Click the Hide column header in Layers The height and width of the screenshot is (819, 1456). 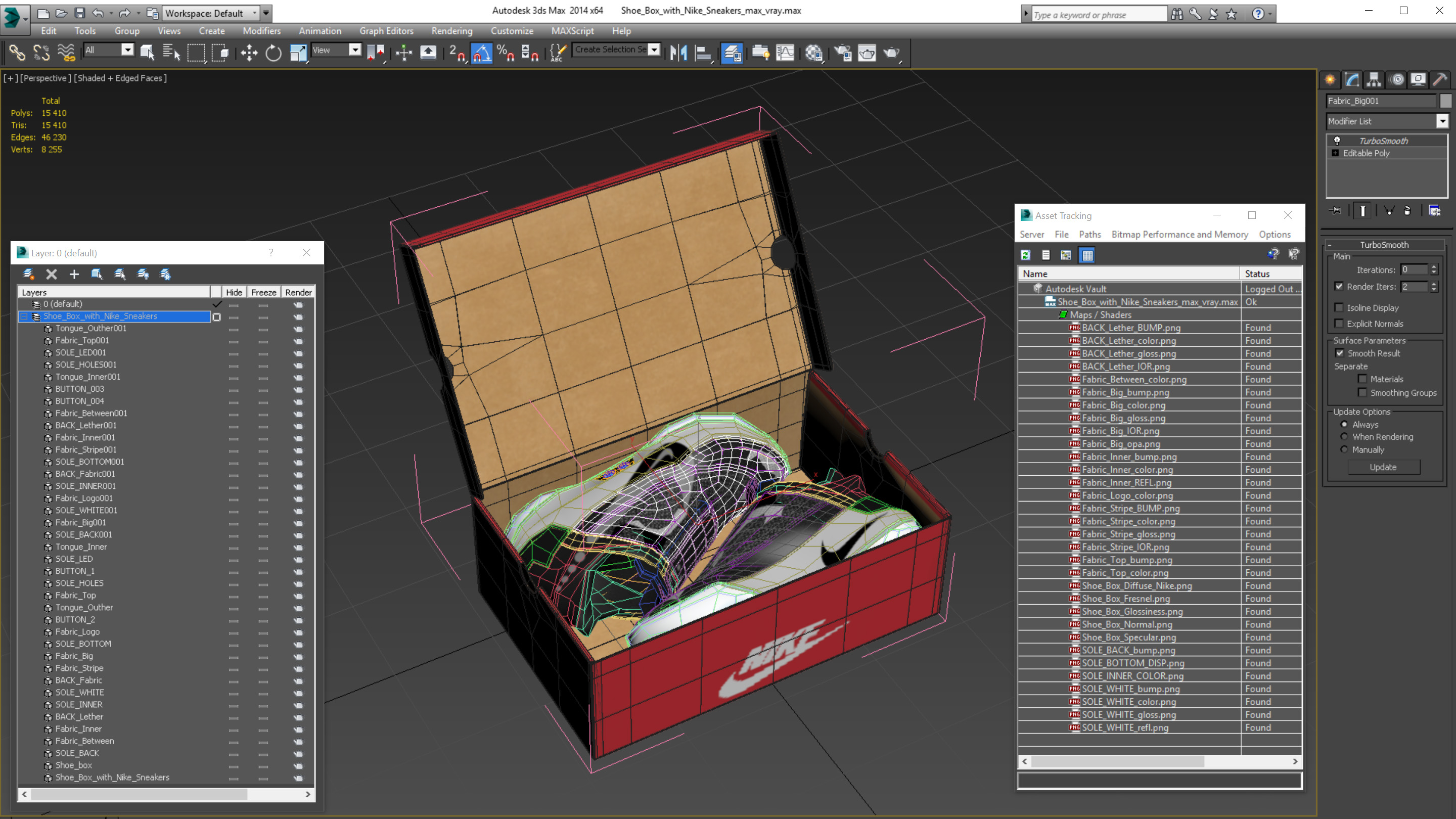click(234, 292)
